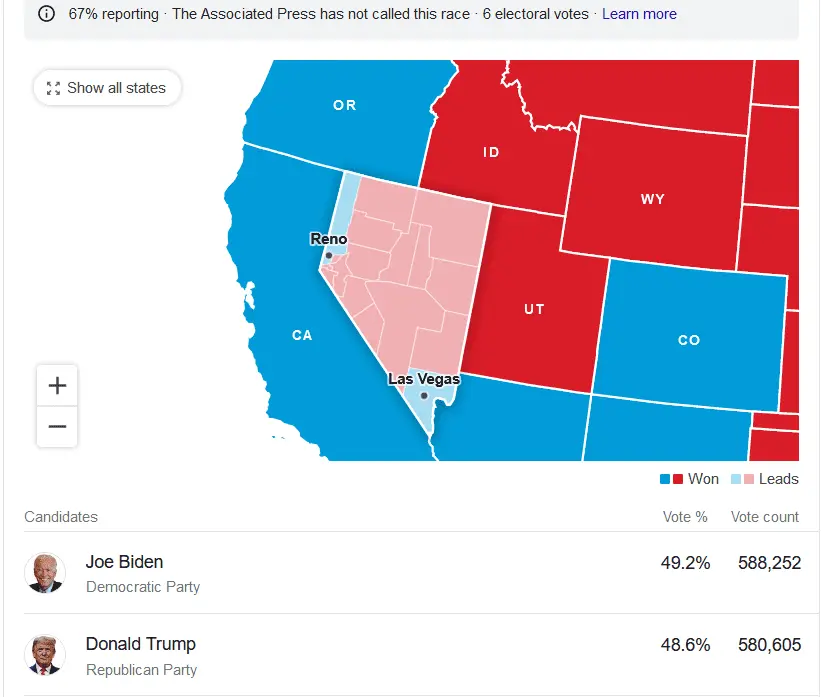The height and width of the screenshot is (697, 821).
Task: Open the Learn more link
Action: point(639,14)
